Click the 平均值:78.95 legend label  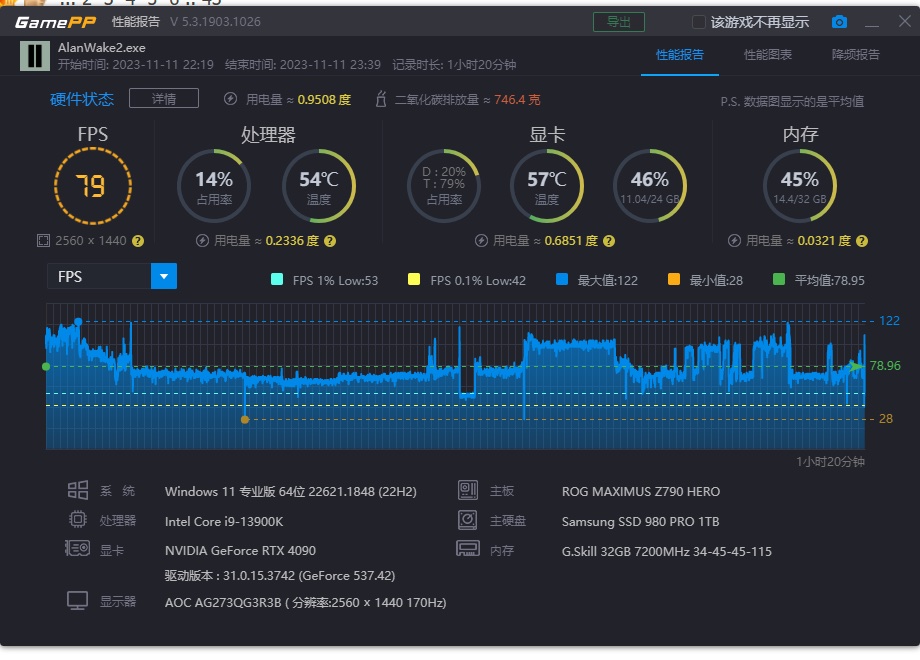(x=829, y=280)
